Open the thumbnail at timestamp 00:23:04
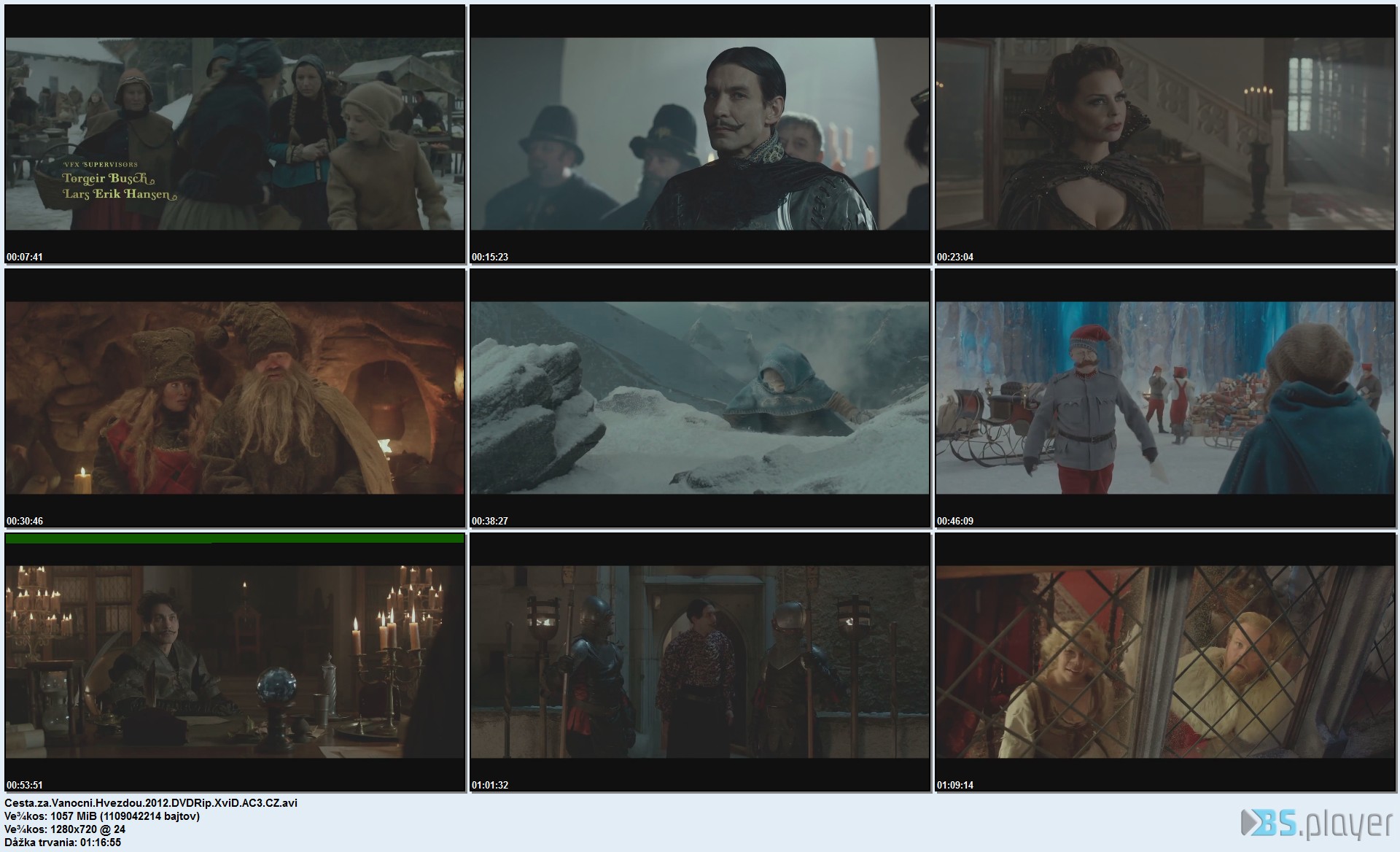 point(1165,133)
